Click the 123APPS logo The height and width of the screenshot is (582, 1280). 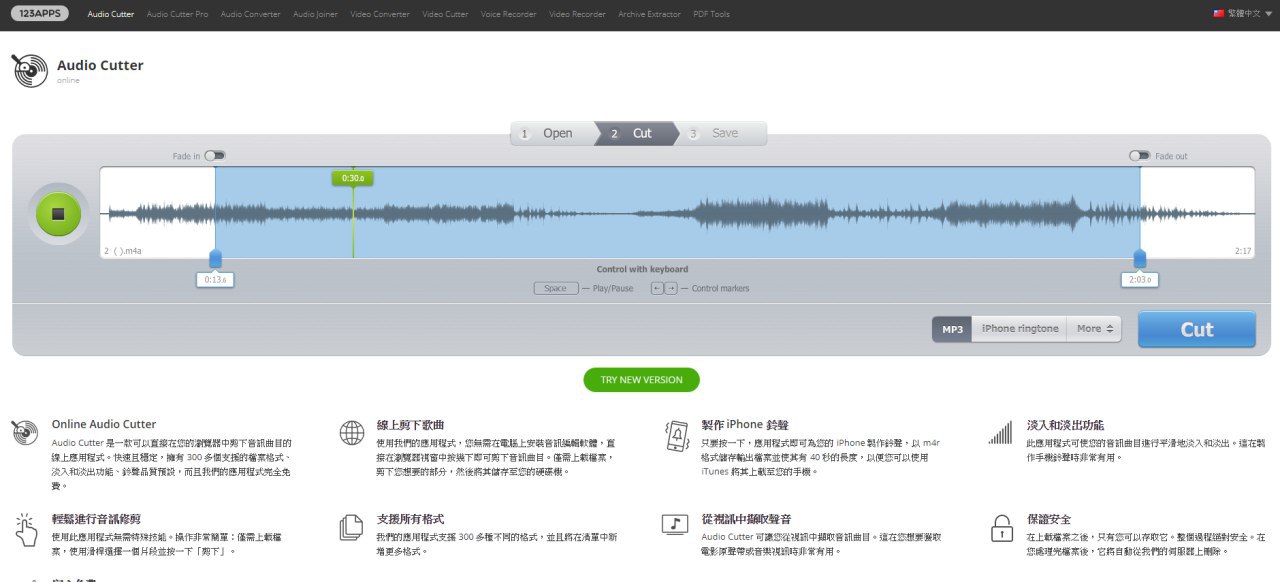[x=40, y=14]
